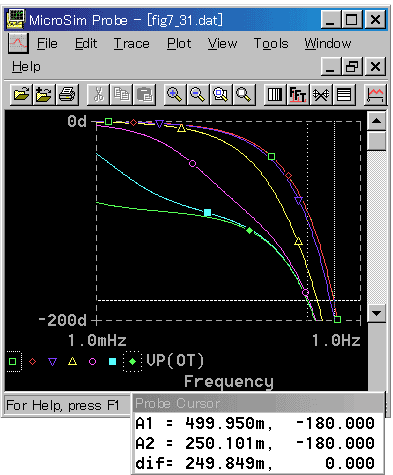
Task: Click the document waveform icon beside File
Action: coord(18,43)
